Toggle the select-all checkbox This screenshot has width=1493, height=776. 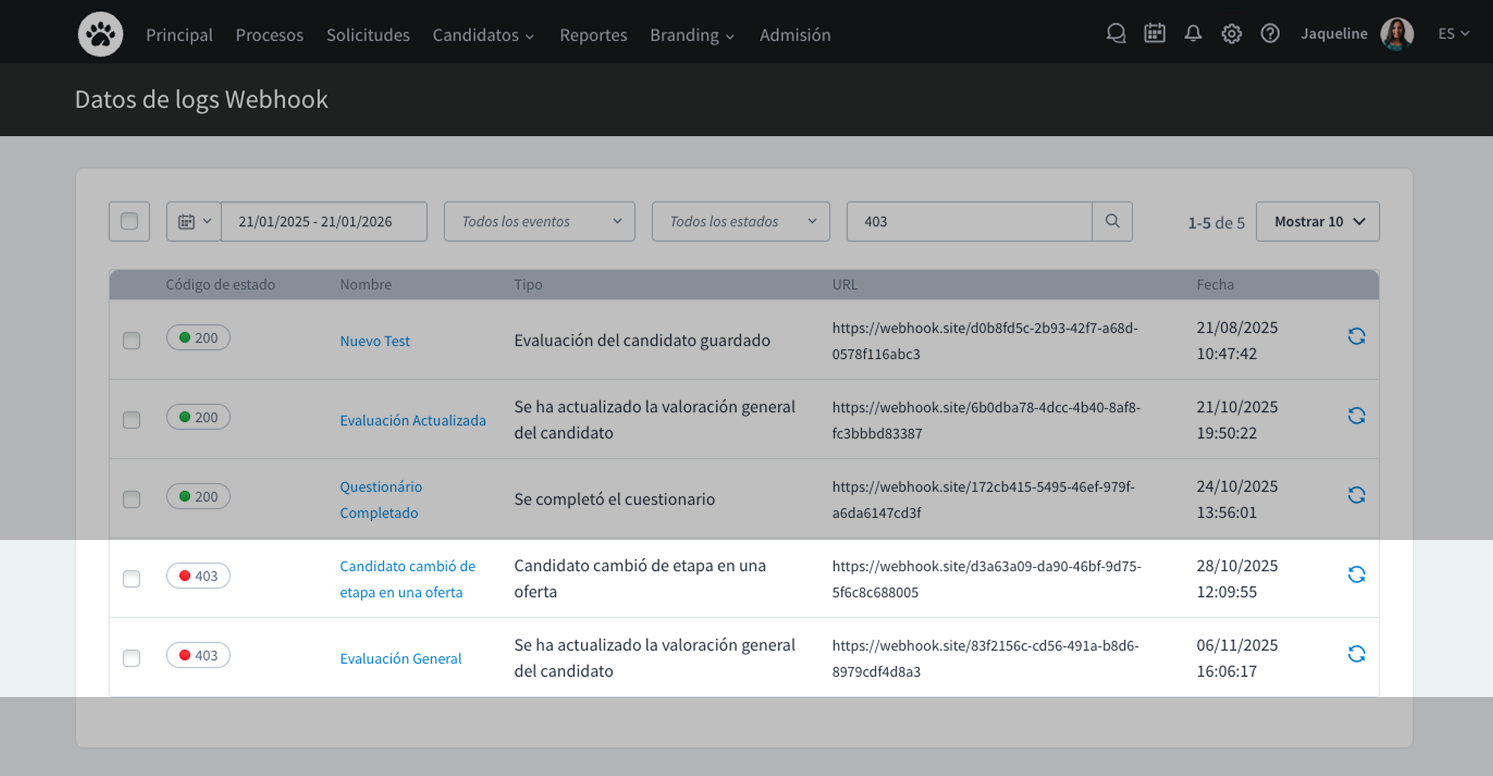(129, 222)
